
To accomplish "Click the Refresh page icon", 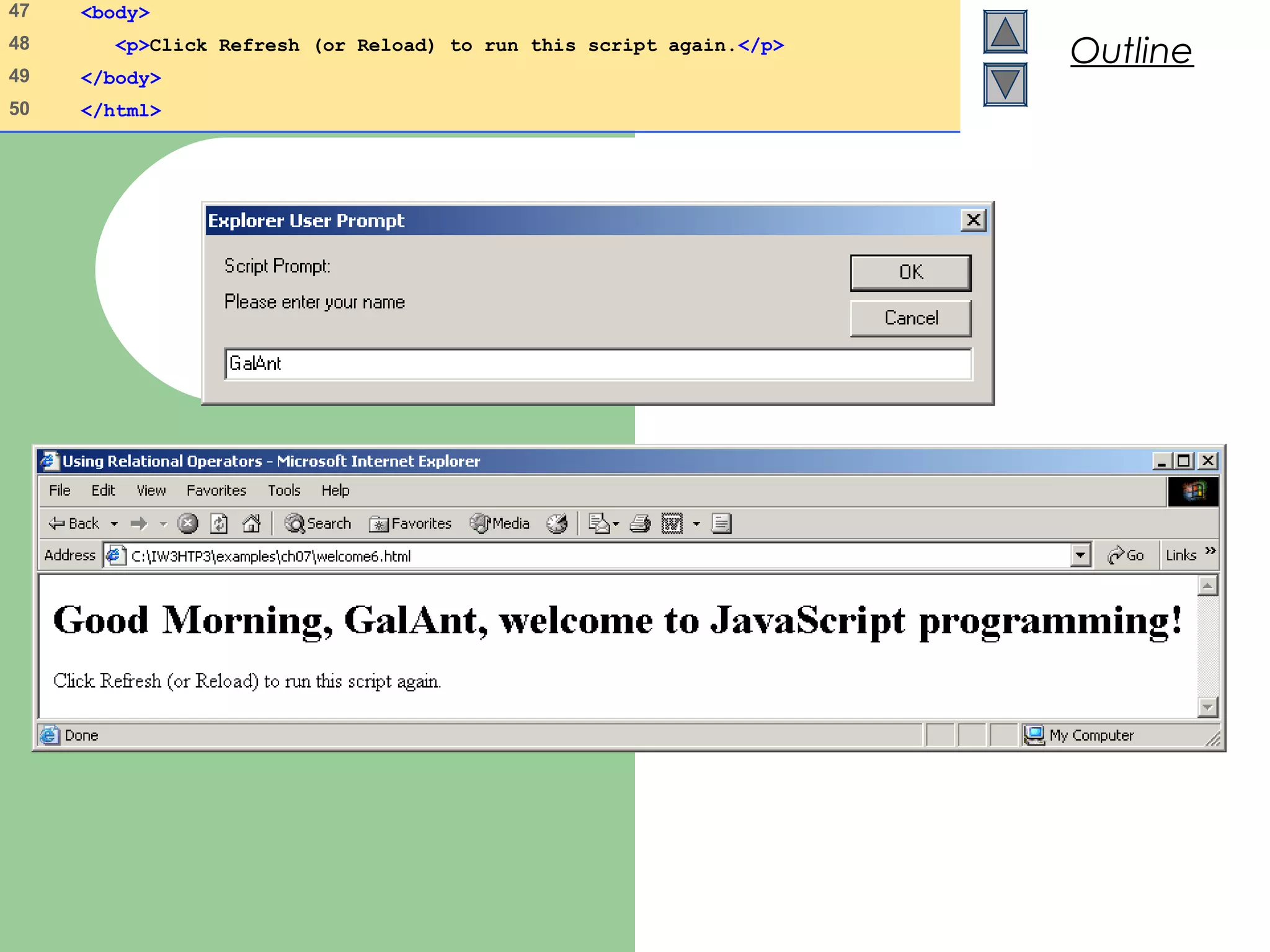I will pos(219,524).
